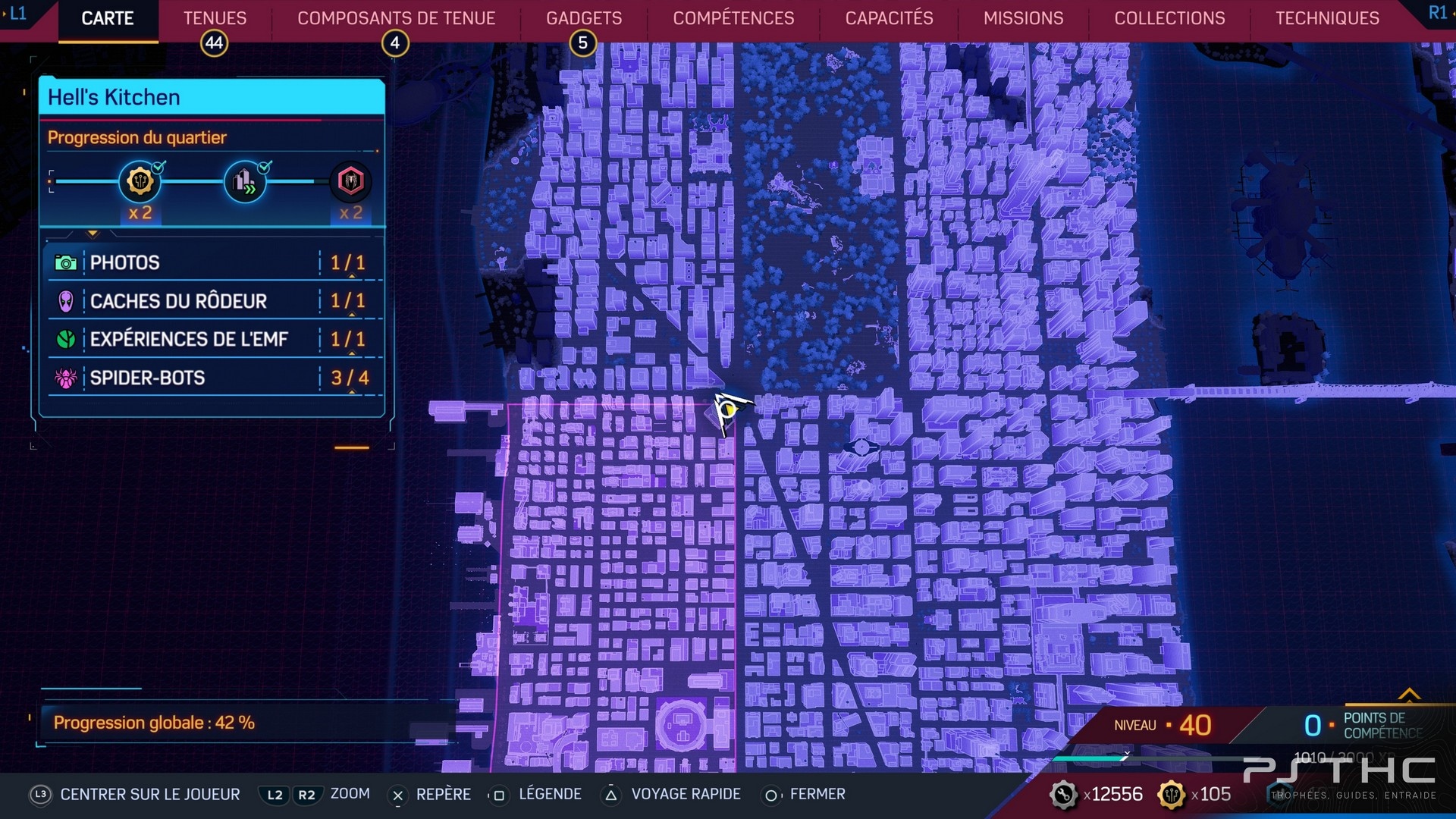Image resolution: width=1456 pixels, height=819 pixels.
Task: Click the square button icon for LÉGENDE
Action: (499, 795)
